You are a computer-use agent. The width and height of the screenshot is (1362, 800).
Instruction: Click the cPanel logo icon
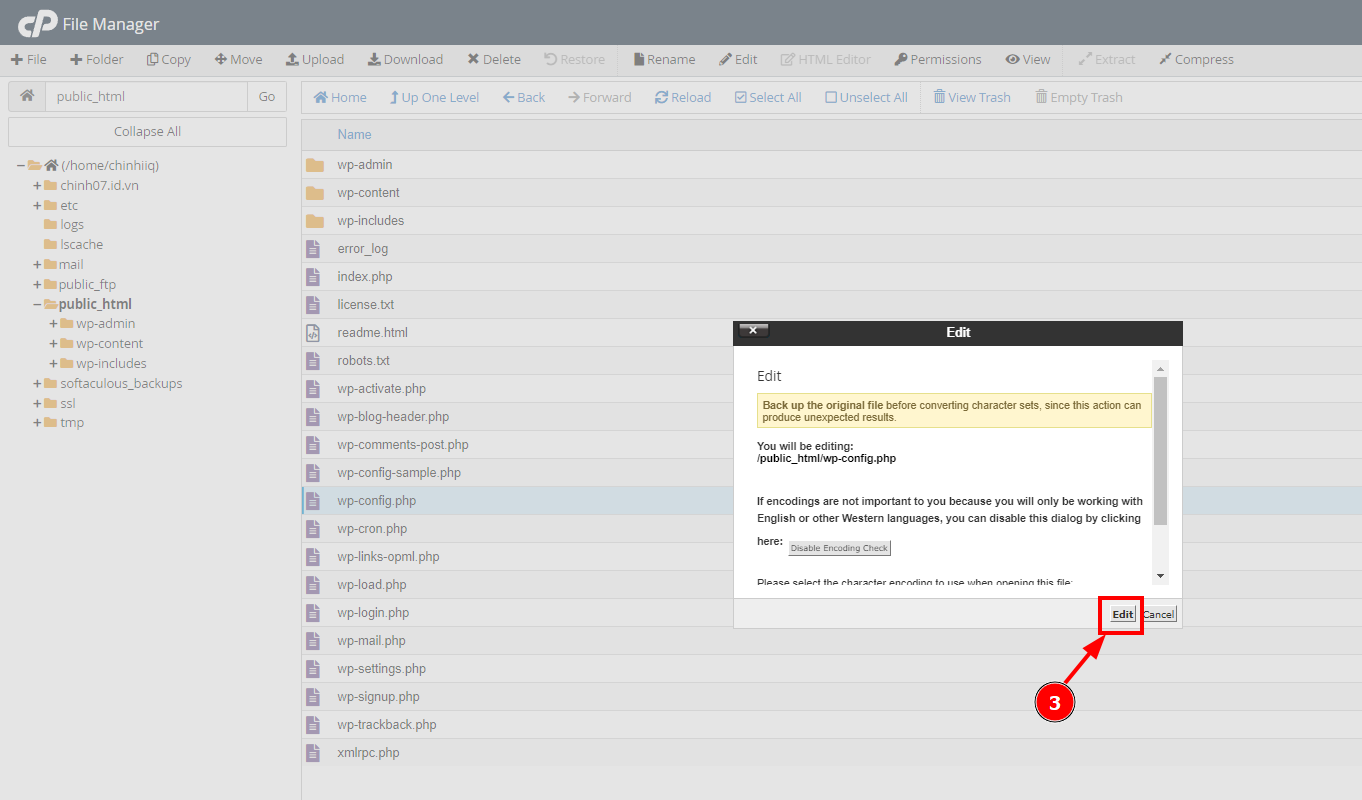tap(37, 23)
